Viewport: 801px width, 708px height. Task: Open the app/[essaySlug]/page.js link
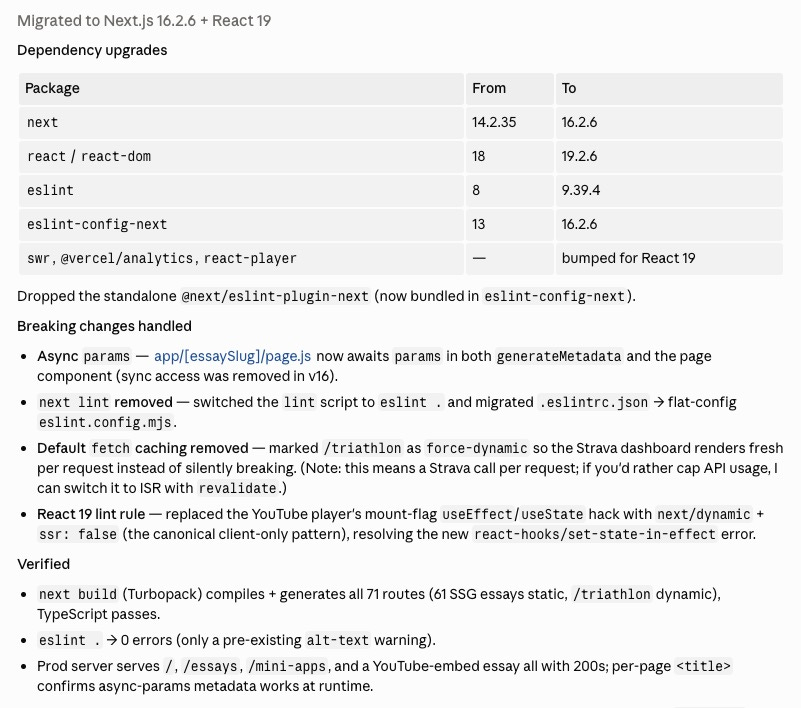232,356
